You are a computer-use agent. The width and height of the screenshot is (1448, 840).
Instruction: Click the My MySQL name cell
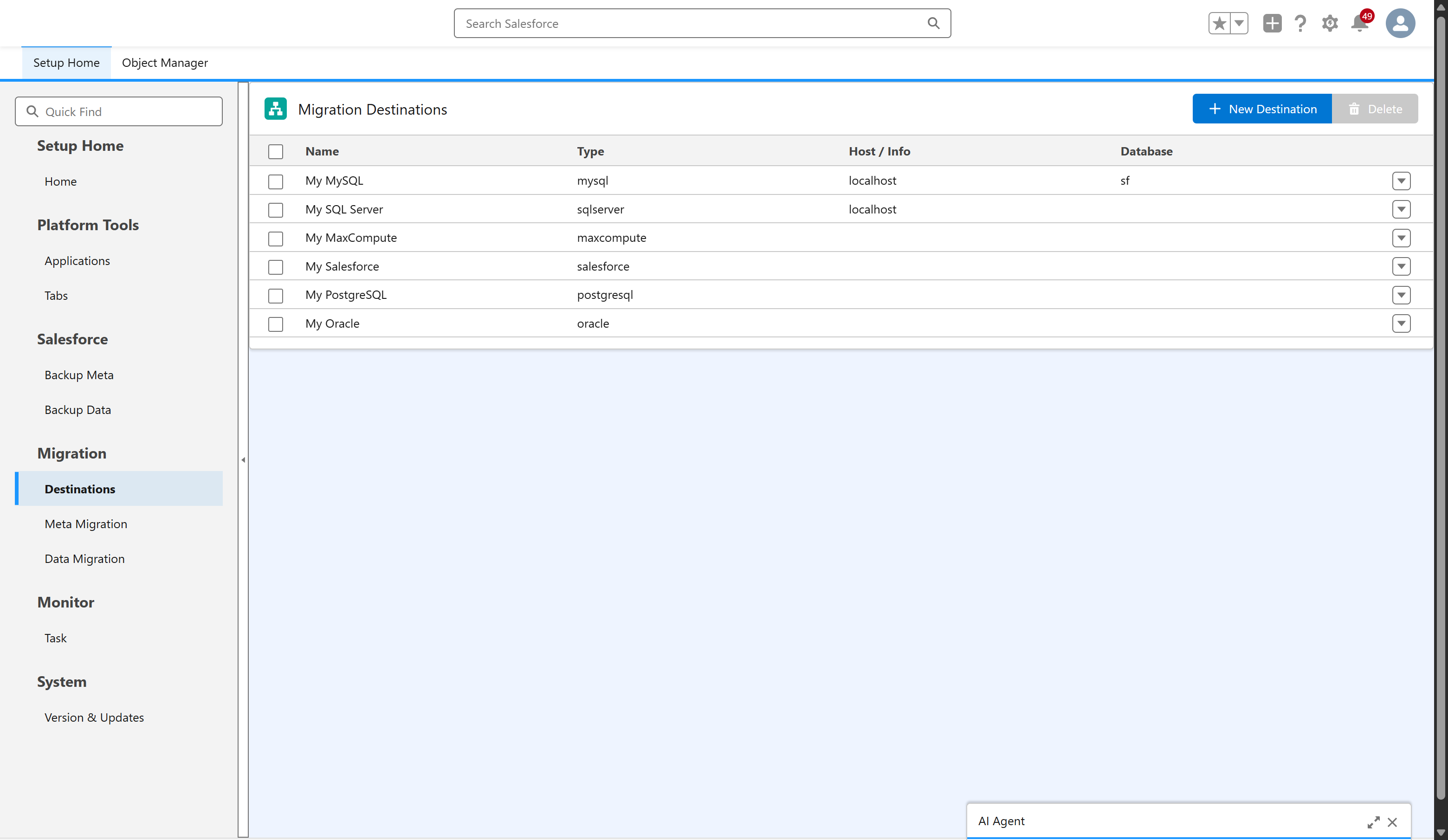335,181
